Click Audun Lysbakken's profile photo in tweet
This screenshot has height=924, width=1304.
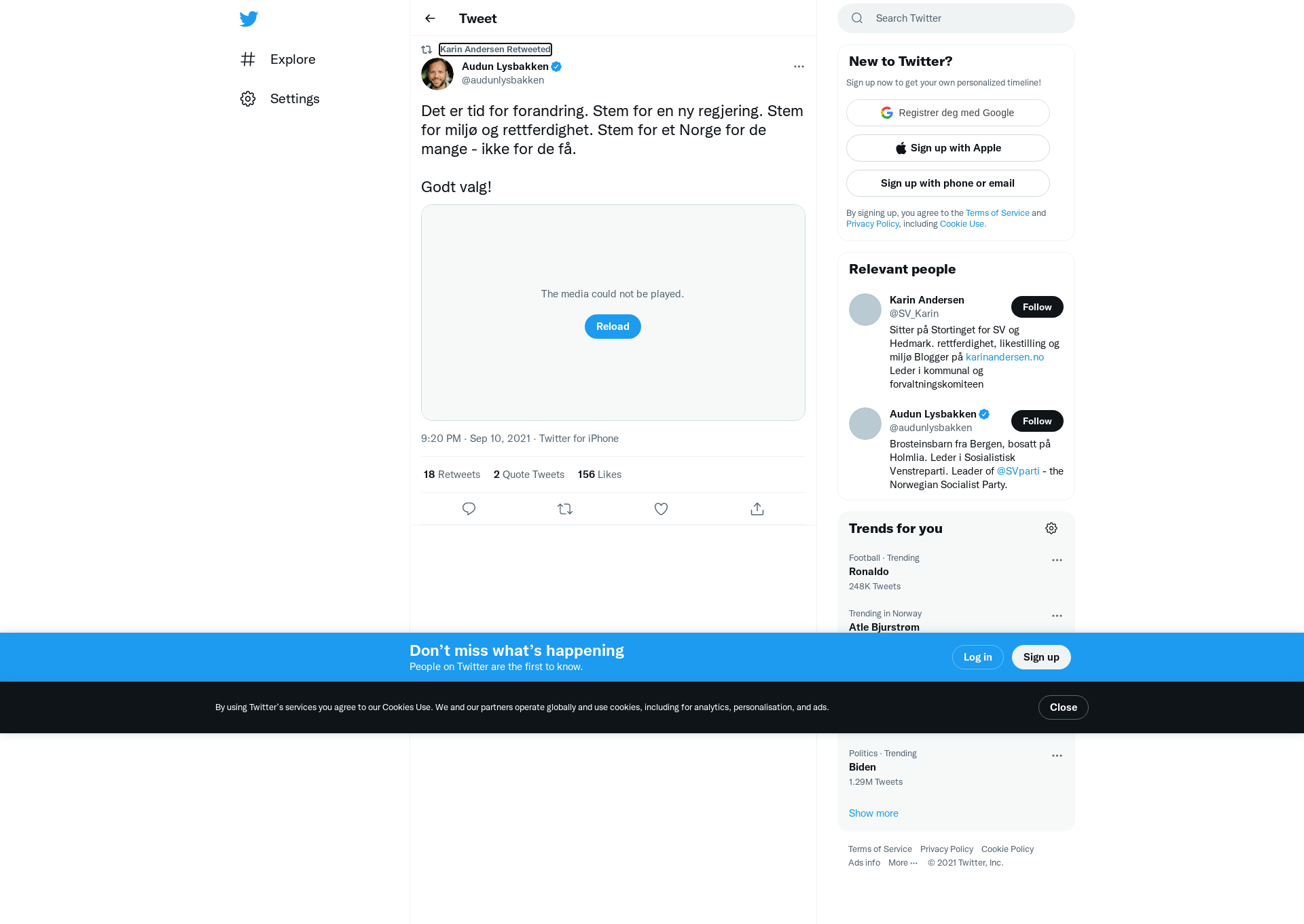click(437, 73)
